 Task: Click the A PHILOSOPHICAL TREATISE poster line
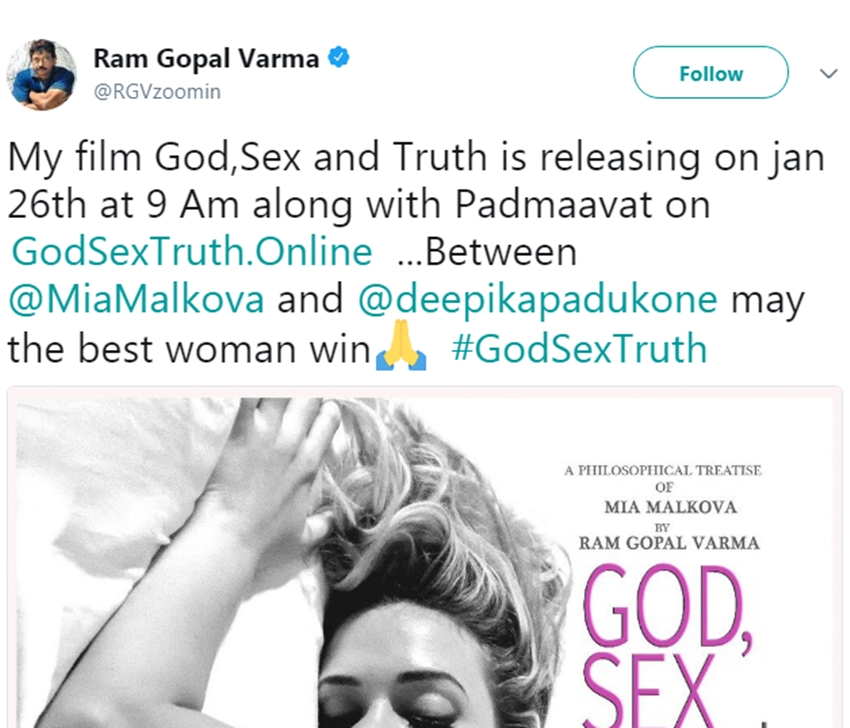662,470
